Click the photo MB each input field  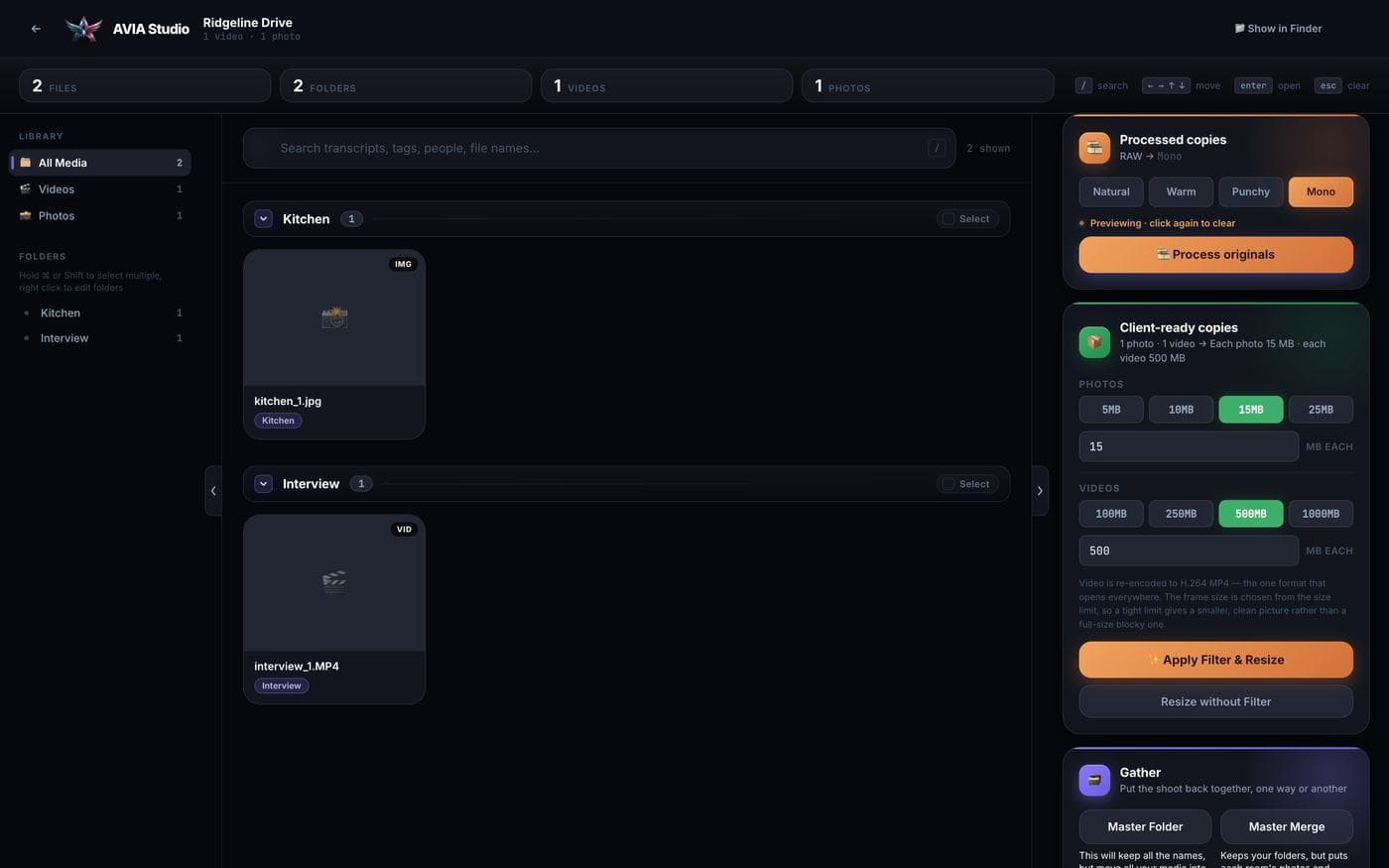pos(1189,446)
